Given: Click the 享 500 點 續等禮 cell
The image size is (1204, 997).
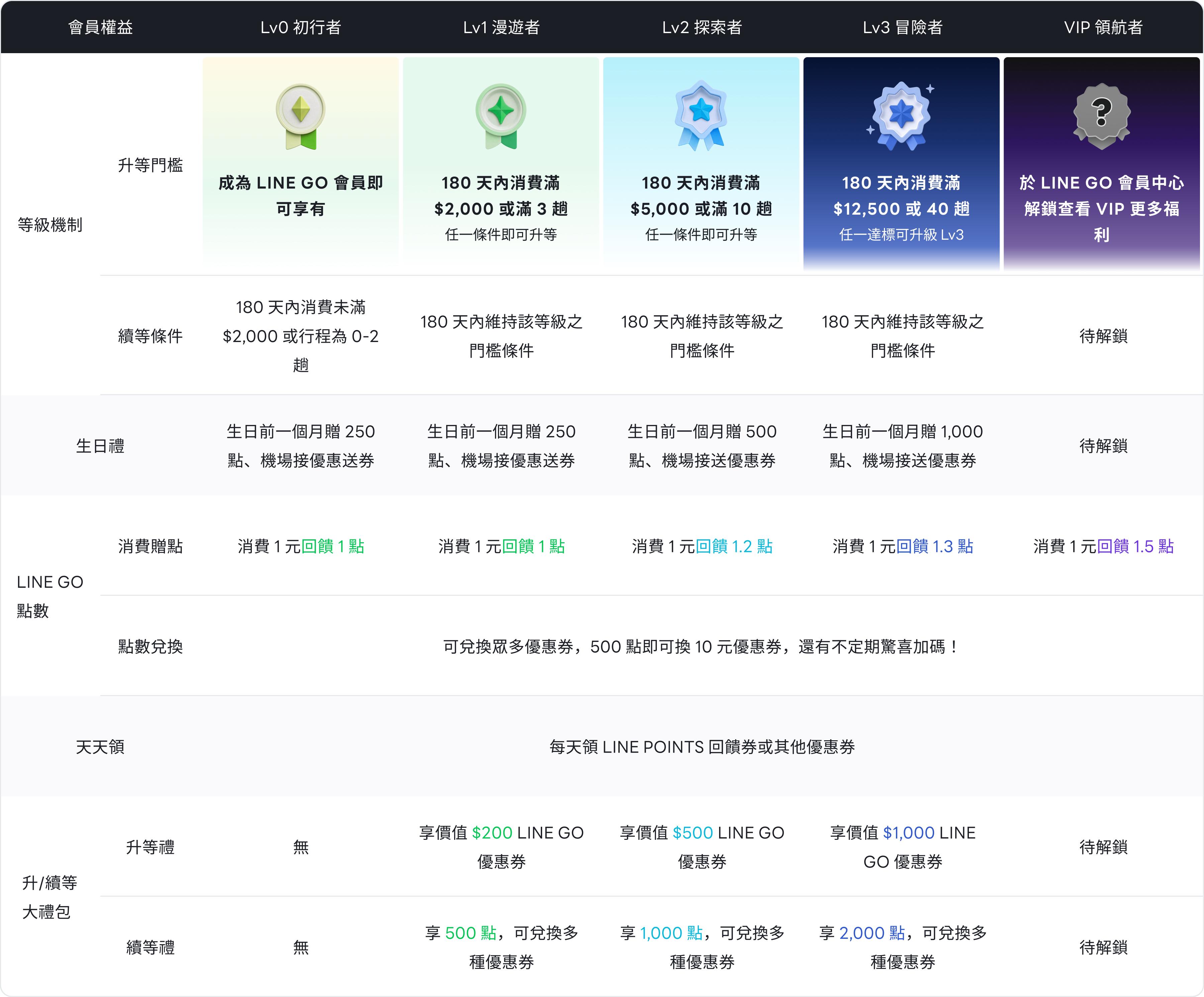Looking at the screenshot, I should pyautogui.click(x=501, y=947).
